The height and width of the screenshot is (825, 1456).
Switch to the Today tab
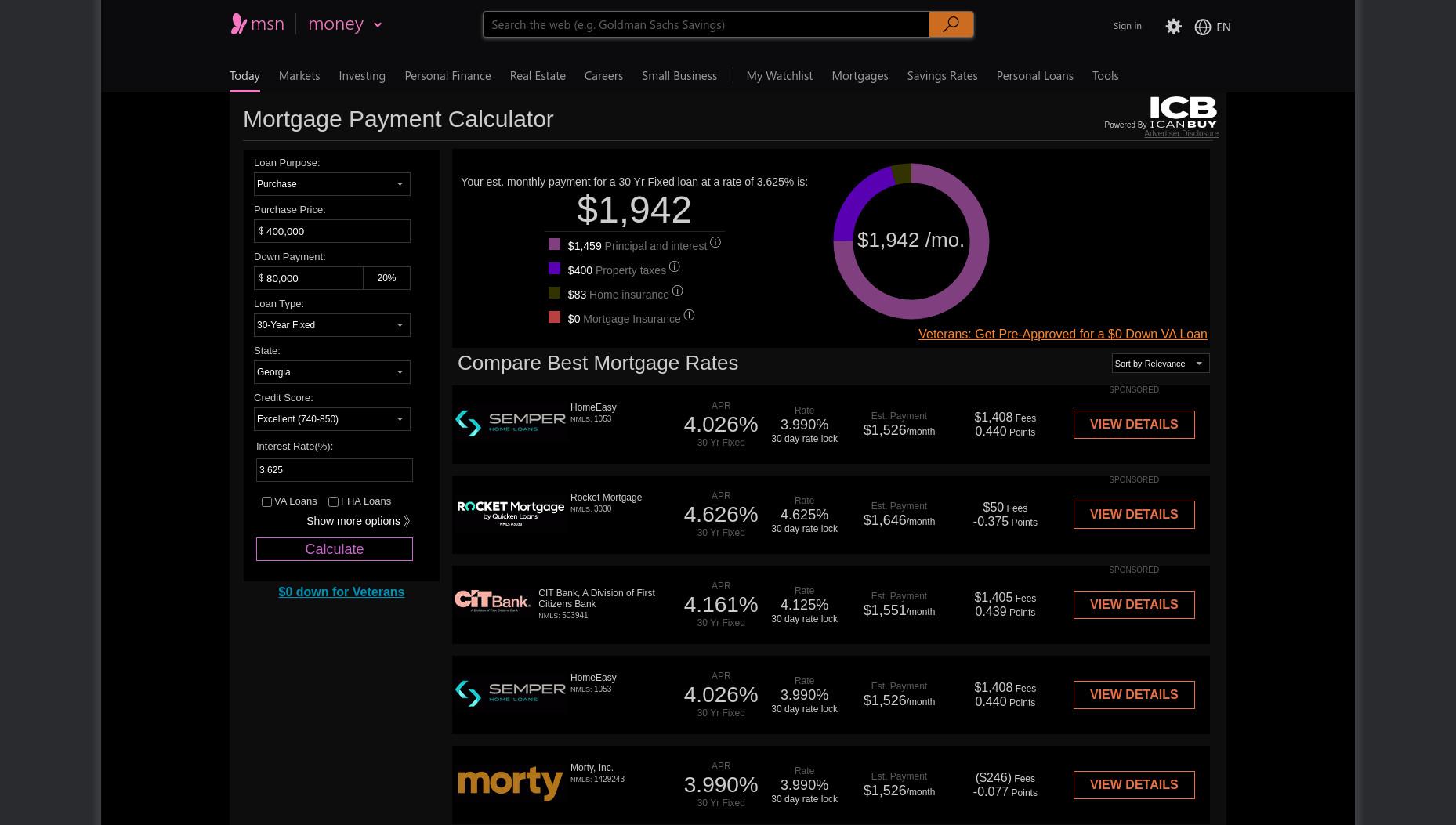tap(244, 75)
